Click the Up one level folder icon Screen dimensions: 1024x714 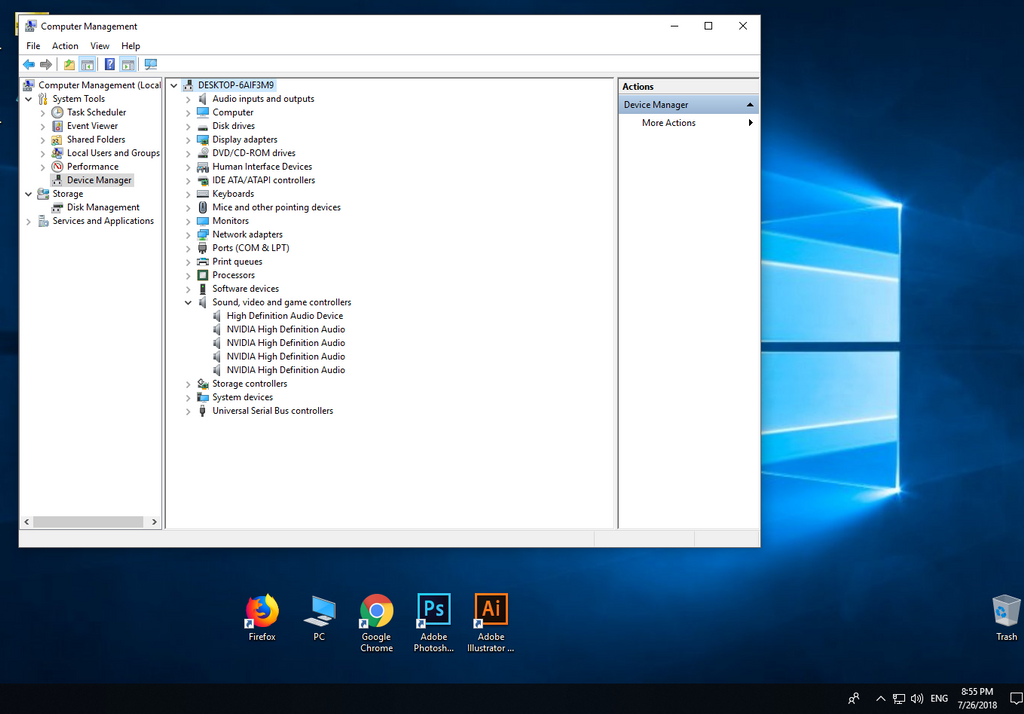click(x=69, y=65)
